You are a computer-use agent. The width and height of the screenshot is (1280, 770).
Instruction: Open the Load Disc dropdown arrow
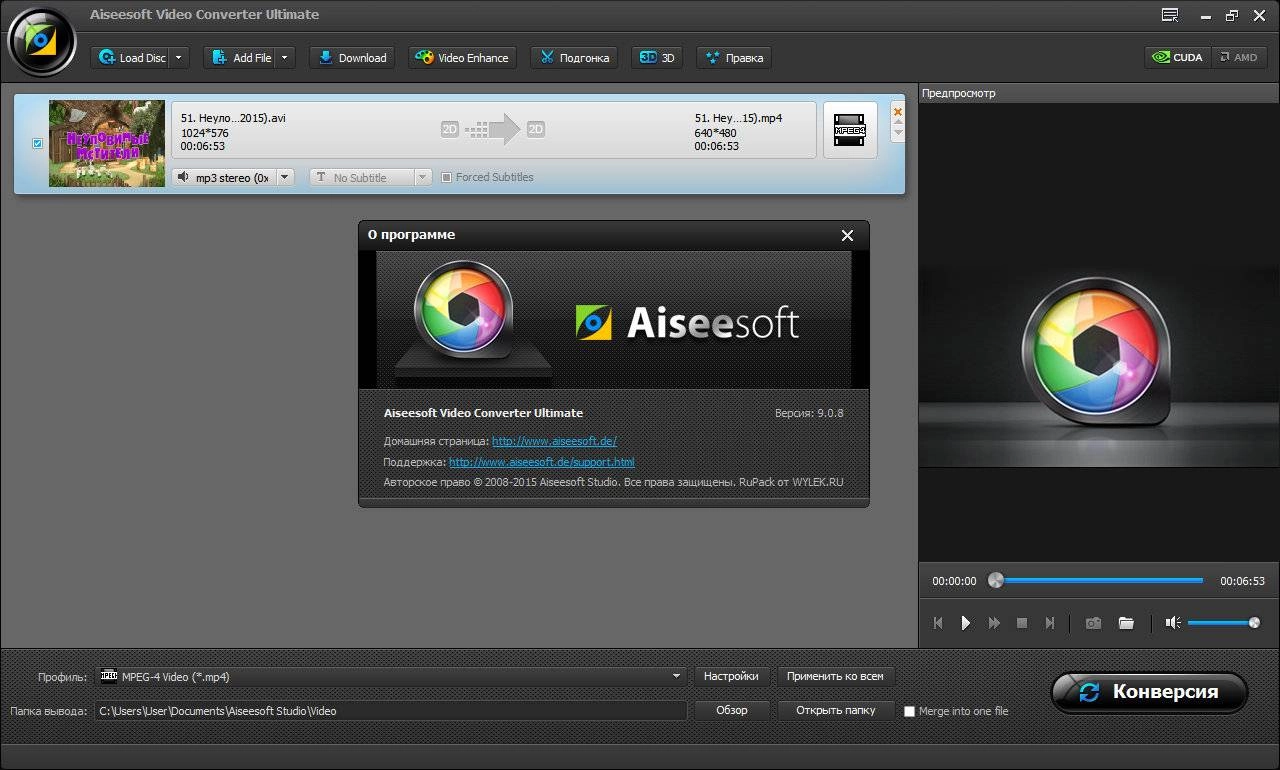tap(180, 58)
